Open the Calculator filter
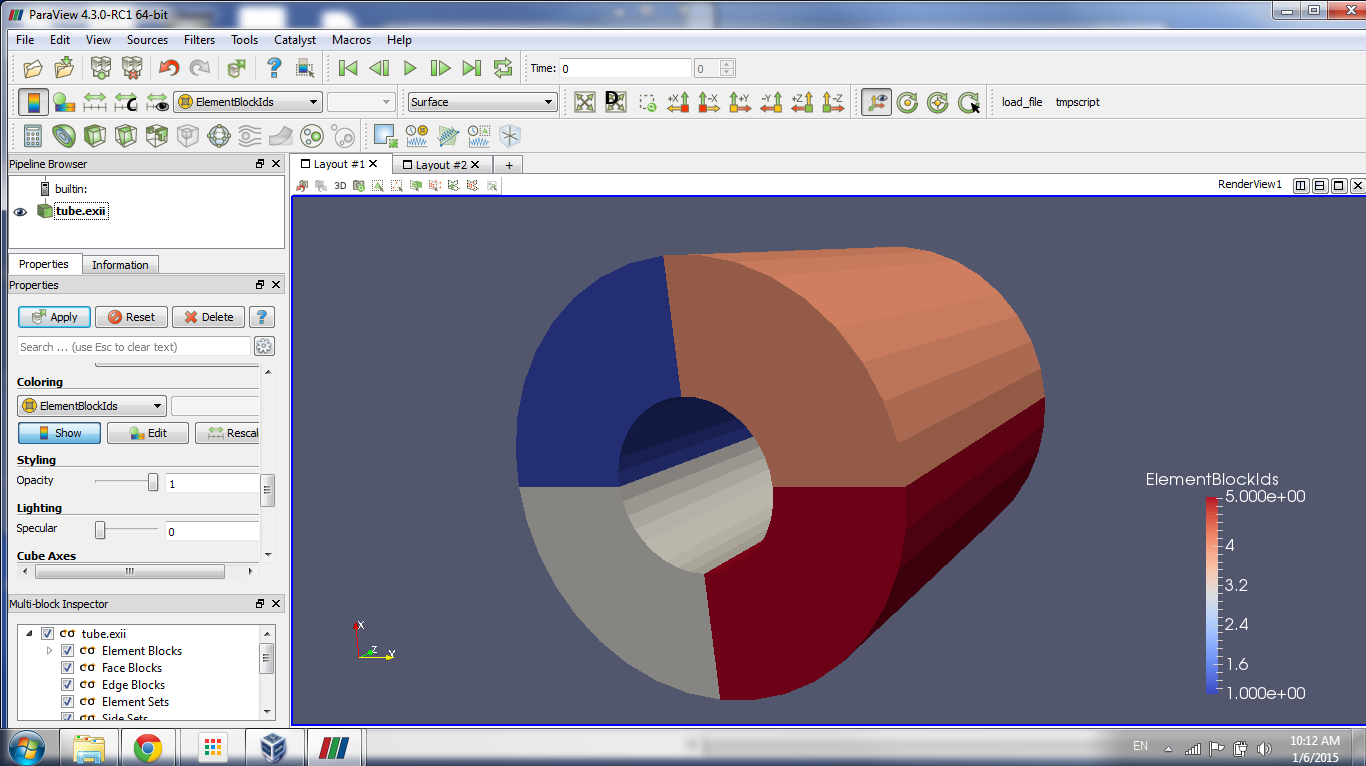The image size is (1366, 766). tap(33, 136)
